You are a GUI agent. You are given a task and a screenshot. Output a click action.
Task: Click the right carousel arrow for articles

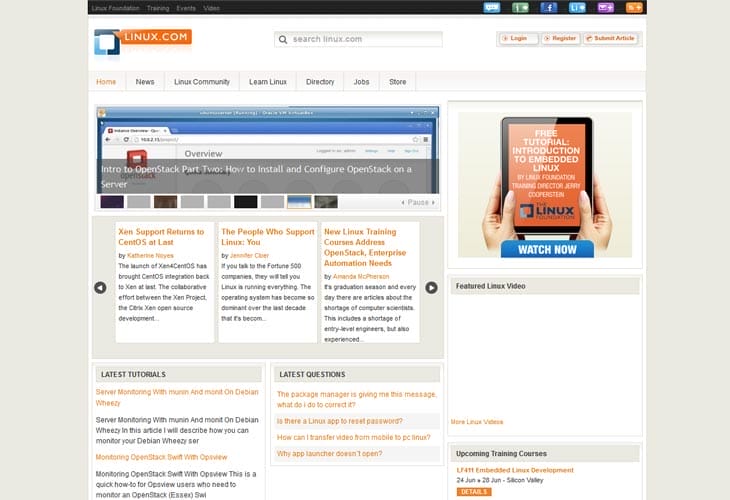click(431, 288)
